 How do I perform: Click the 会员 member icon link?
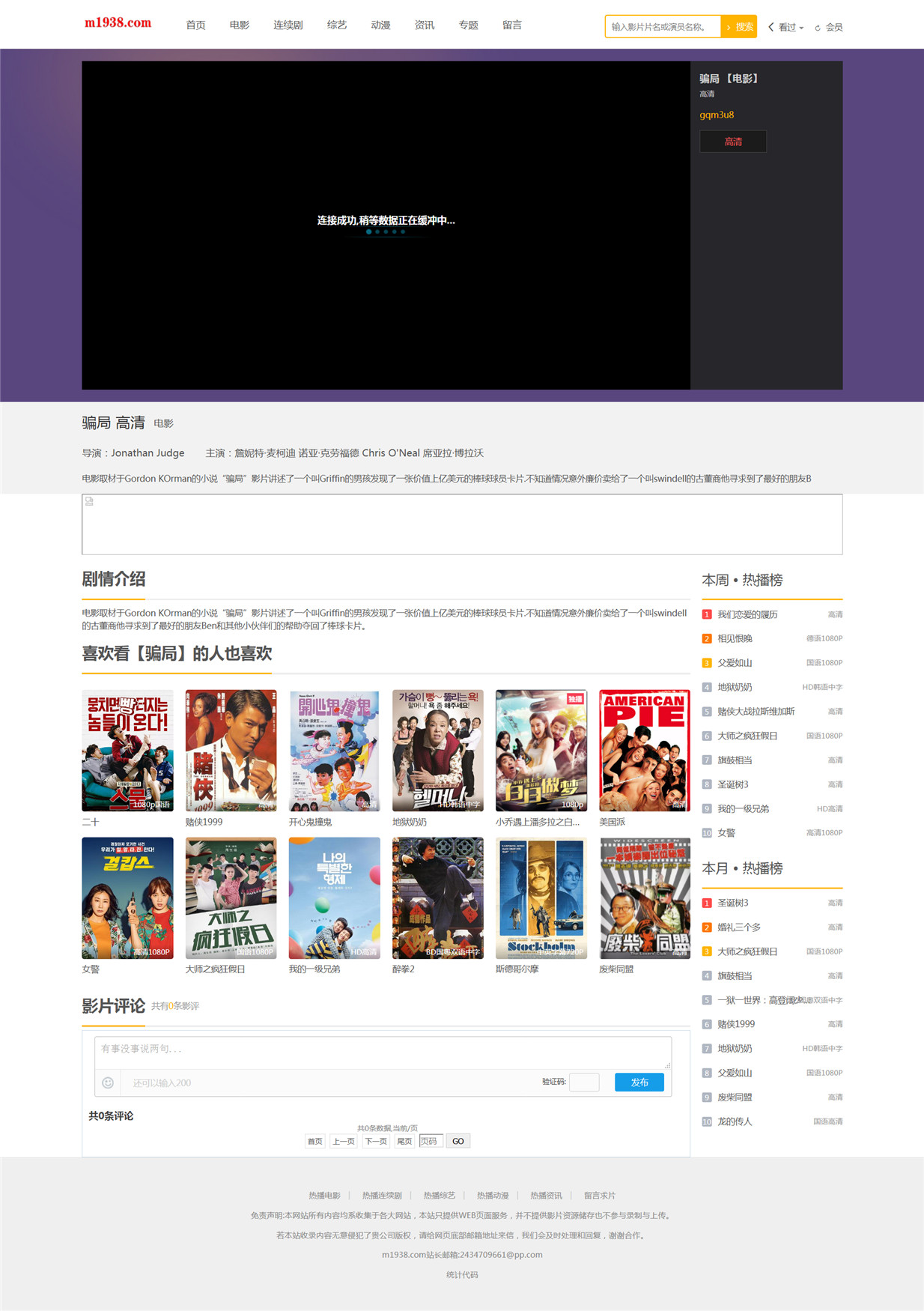point(829,27)
